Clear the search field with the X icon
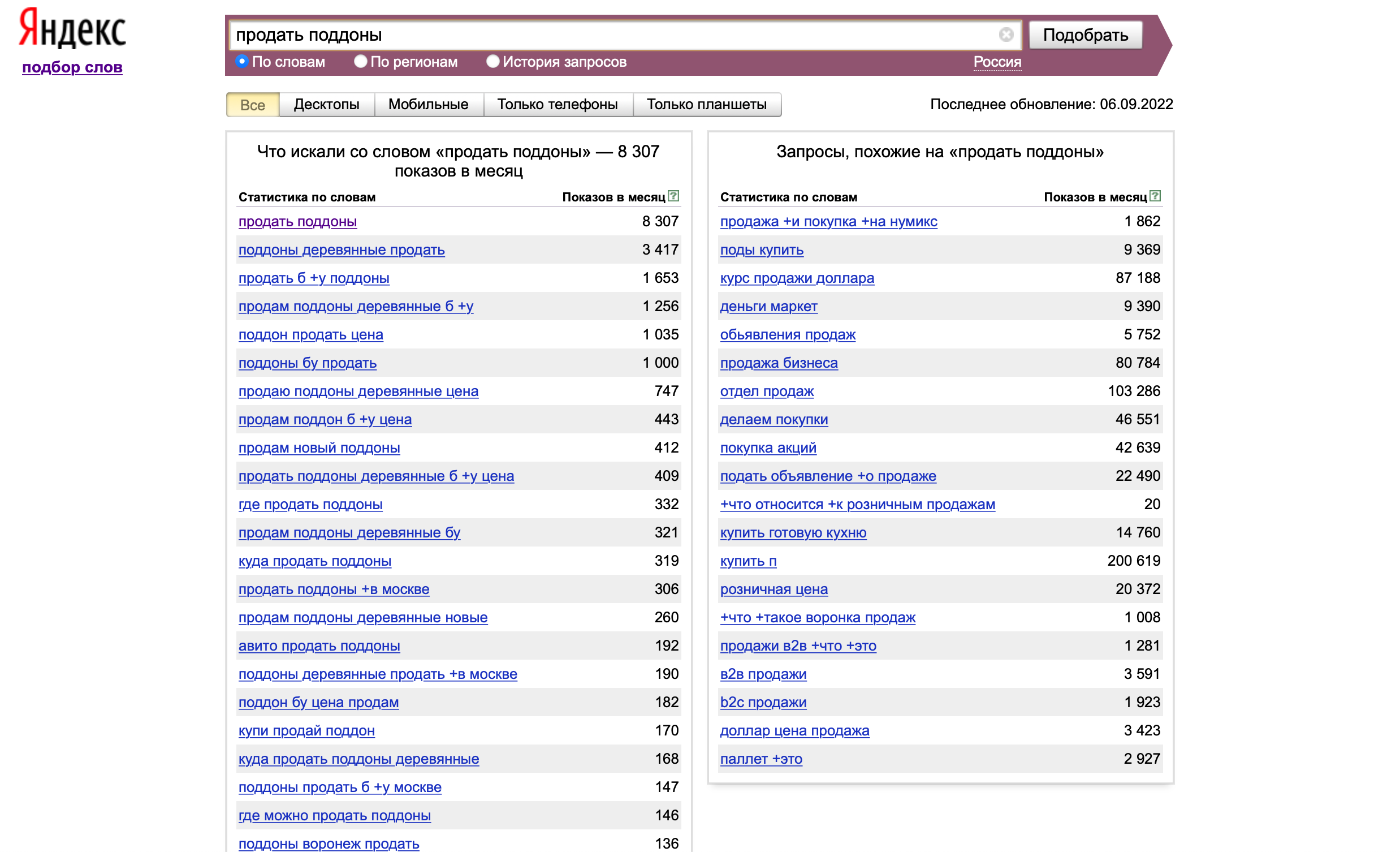The width and height of the screenshot is (1400, 852). 1006,35
